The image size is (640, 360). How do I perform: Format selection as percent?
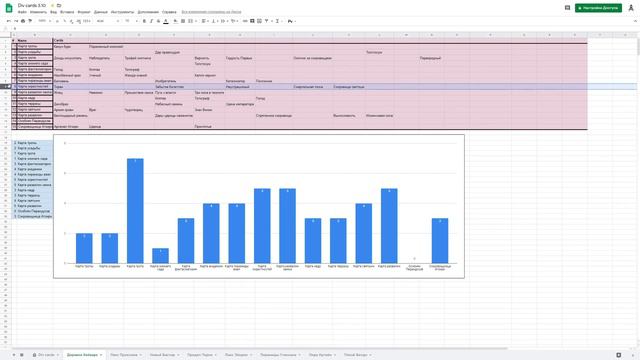click(x=64, y=21)
